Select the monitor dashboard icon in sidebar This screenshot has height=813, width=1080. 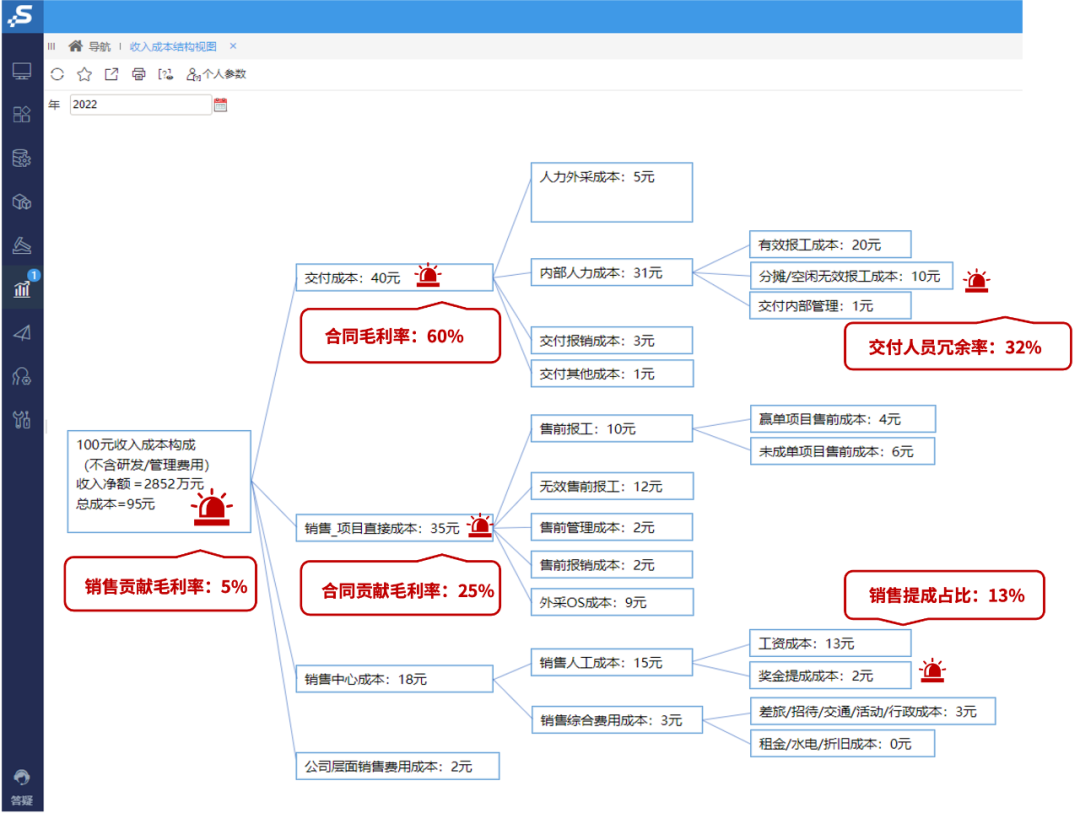coord(21,71)
